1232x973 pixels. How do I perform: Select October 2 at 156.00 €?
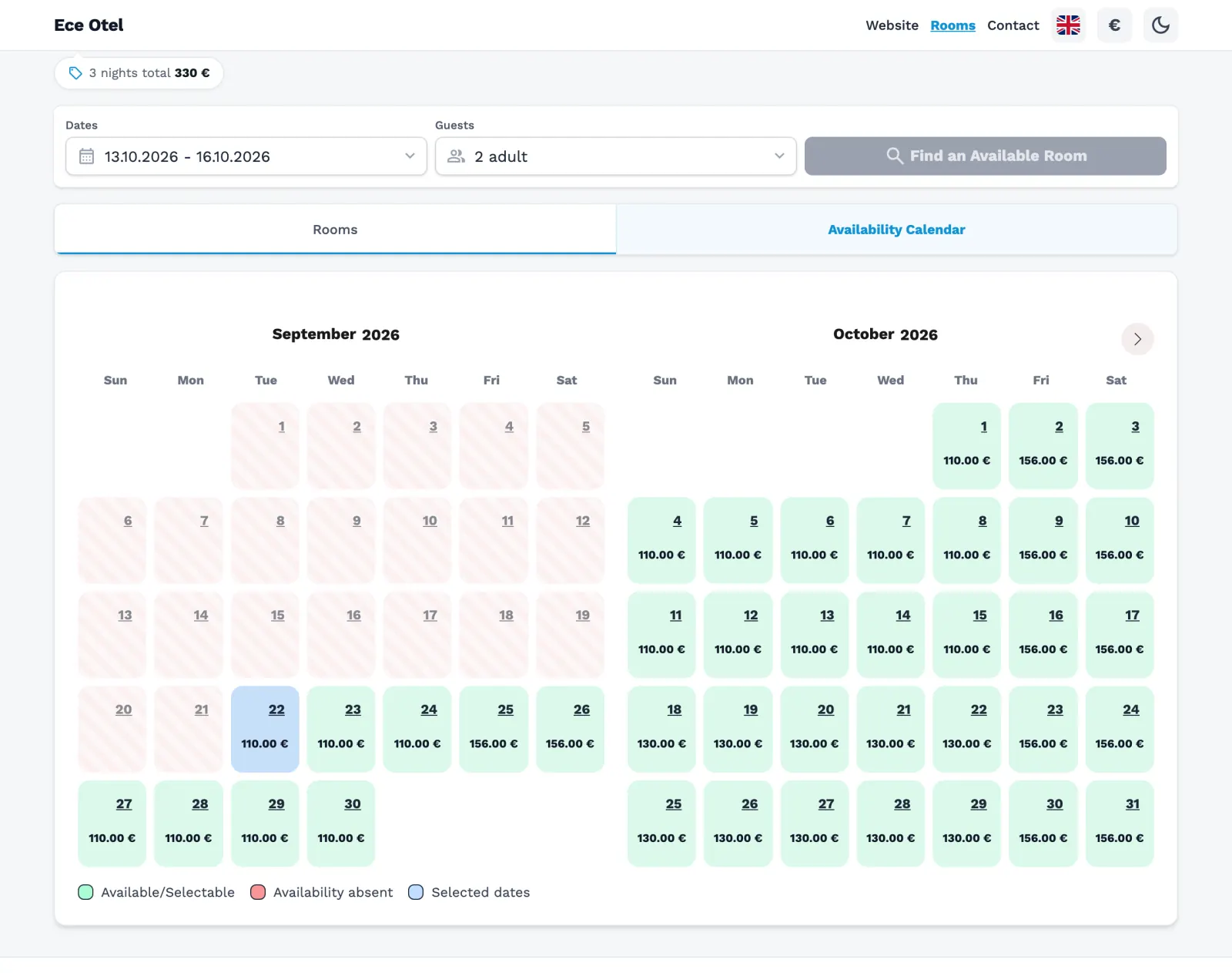coord(1043,446)
